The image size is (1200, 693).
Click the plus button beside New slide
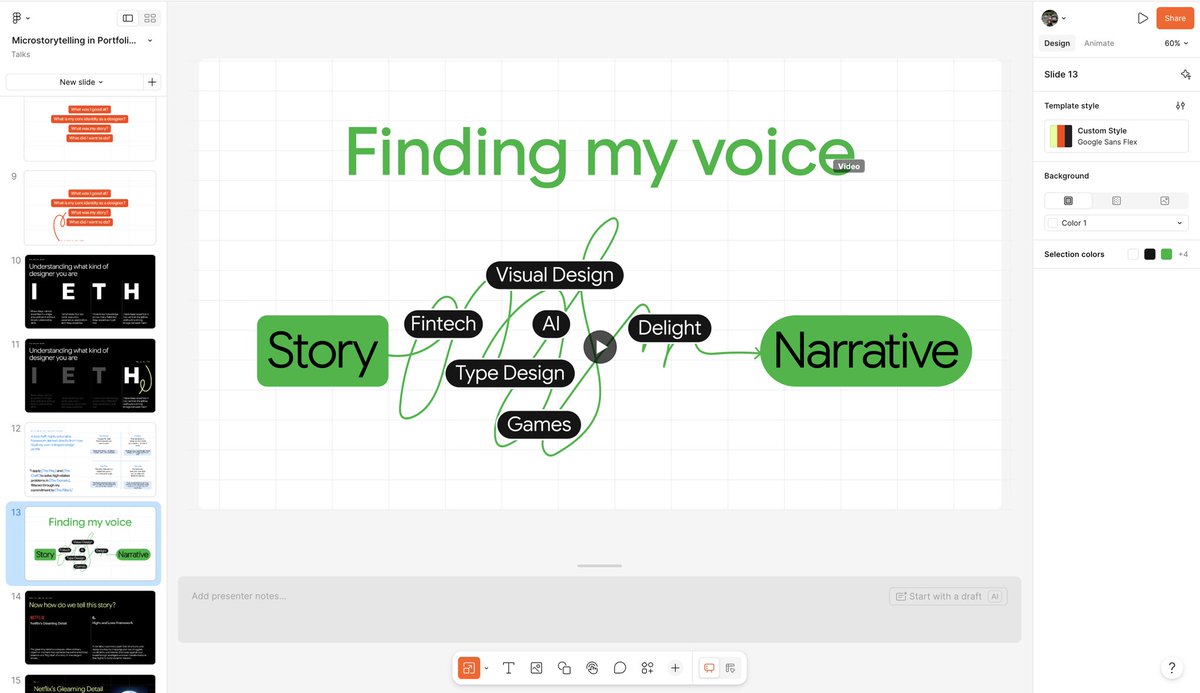point(152,82)
